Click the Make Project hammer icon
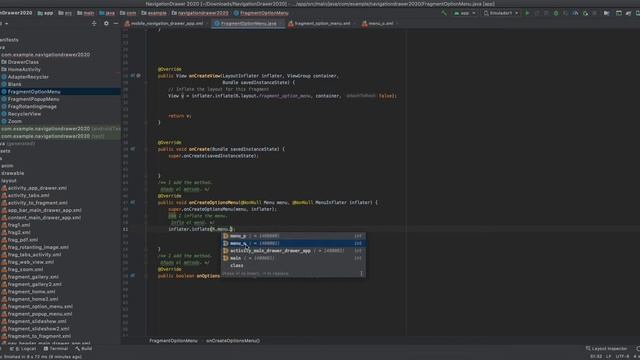 (x=444, y=13)
